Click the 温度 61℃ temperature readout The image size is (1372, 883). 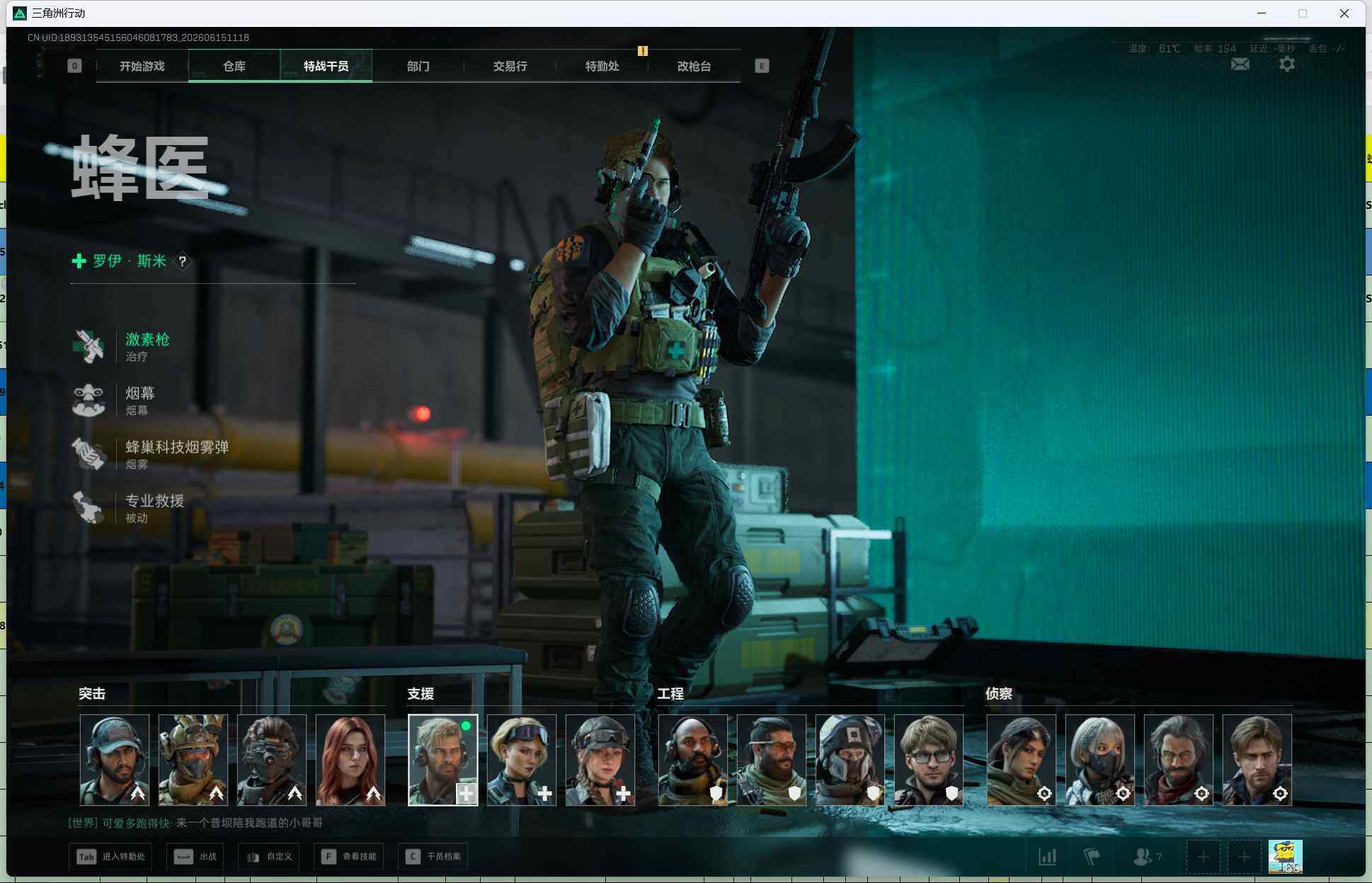point(1154,49)
